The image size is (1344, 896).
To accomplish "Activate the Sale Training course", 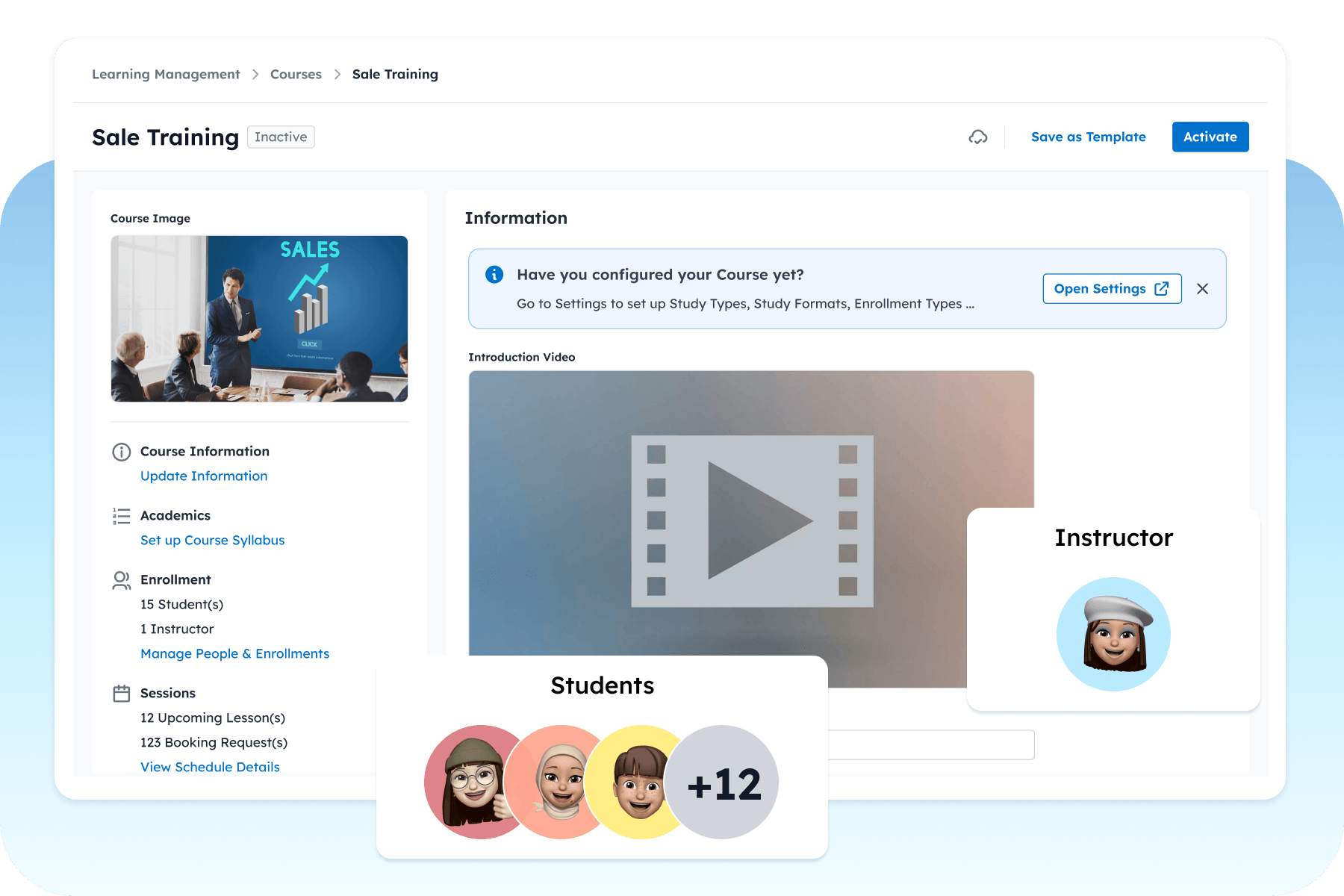I will [x=1210, y=137].
